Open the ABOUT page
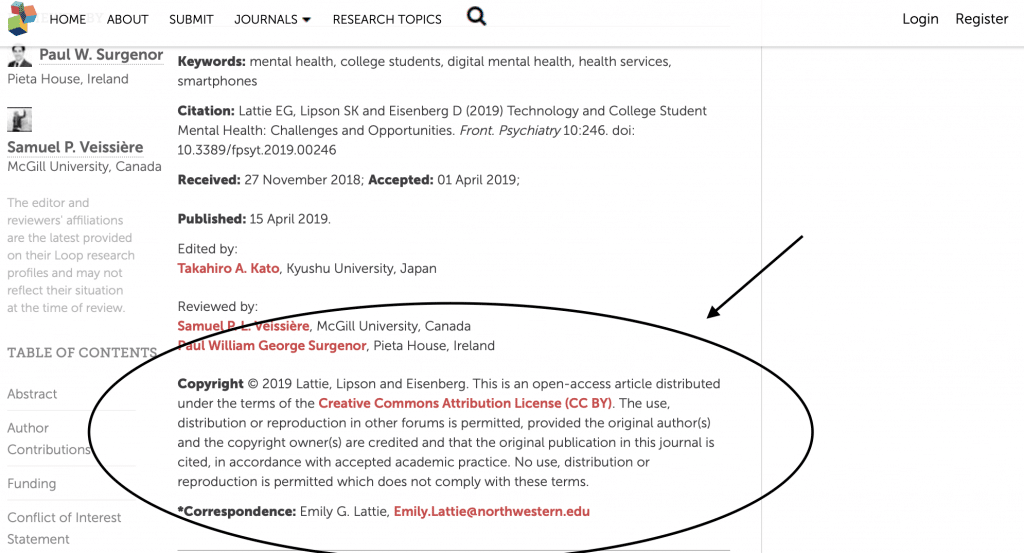The image size is (1024, 553). [x=127, y=20]
